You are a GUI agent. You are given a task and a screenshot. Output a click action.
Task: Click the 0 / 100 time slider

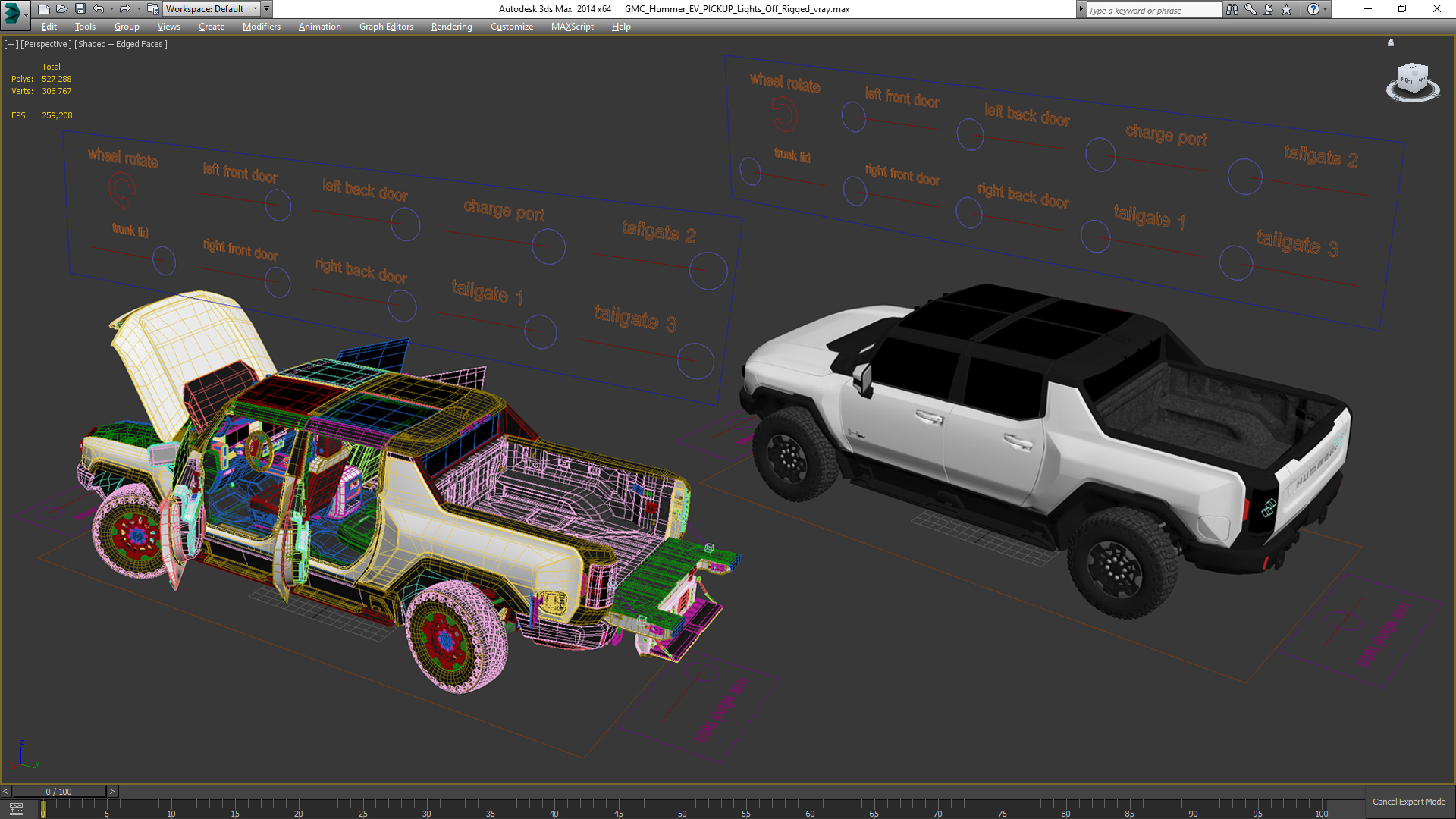coord(58,791)
